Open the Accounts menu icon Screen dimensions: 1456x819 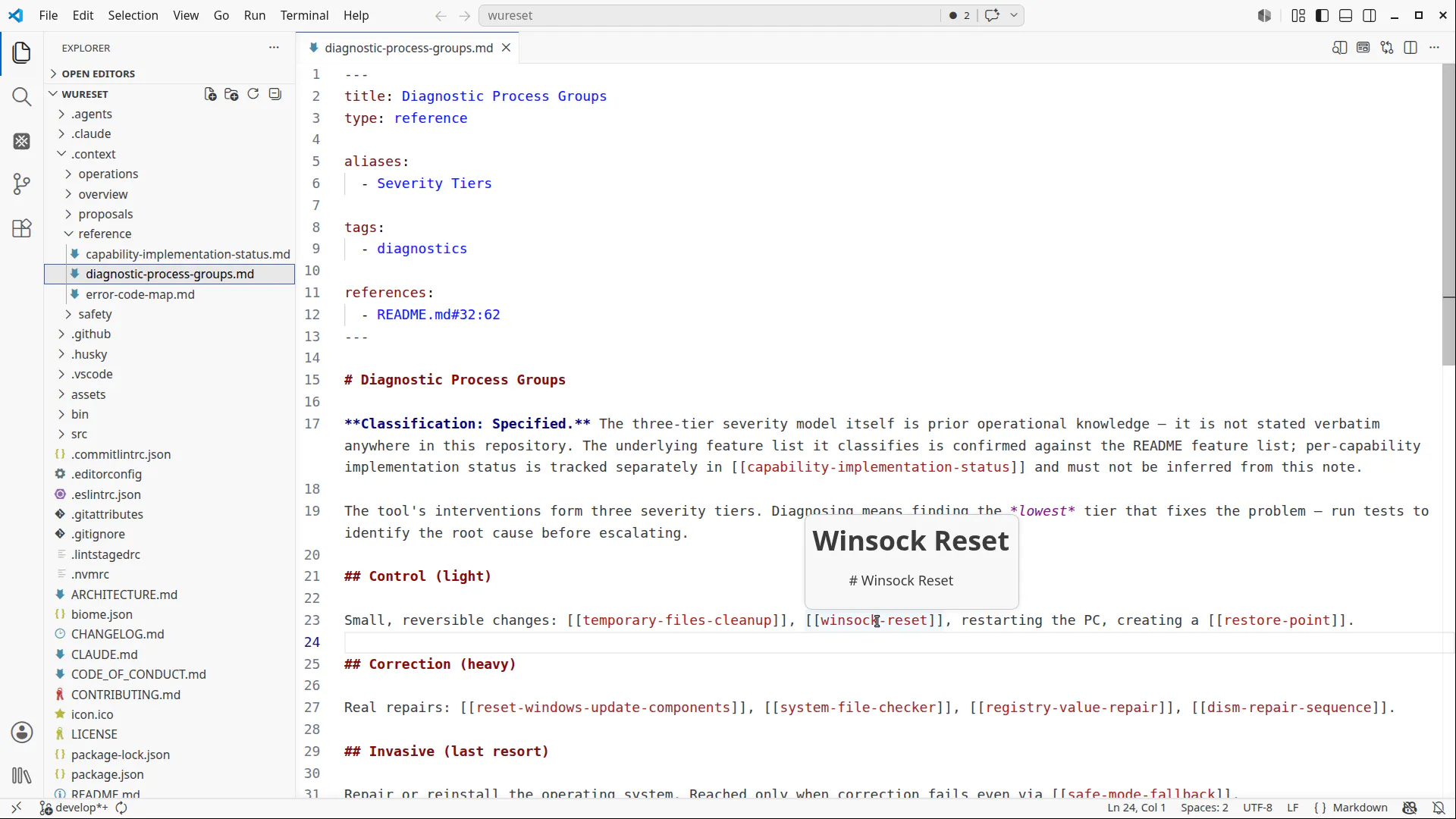pyautogui.click(x=21, y=732)
